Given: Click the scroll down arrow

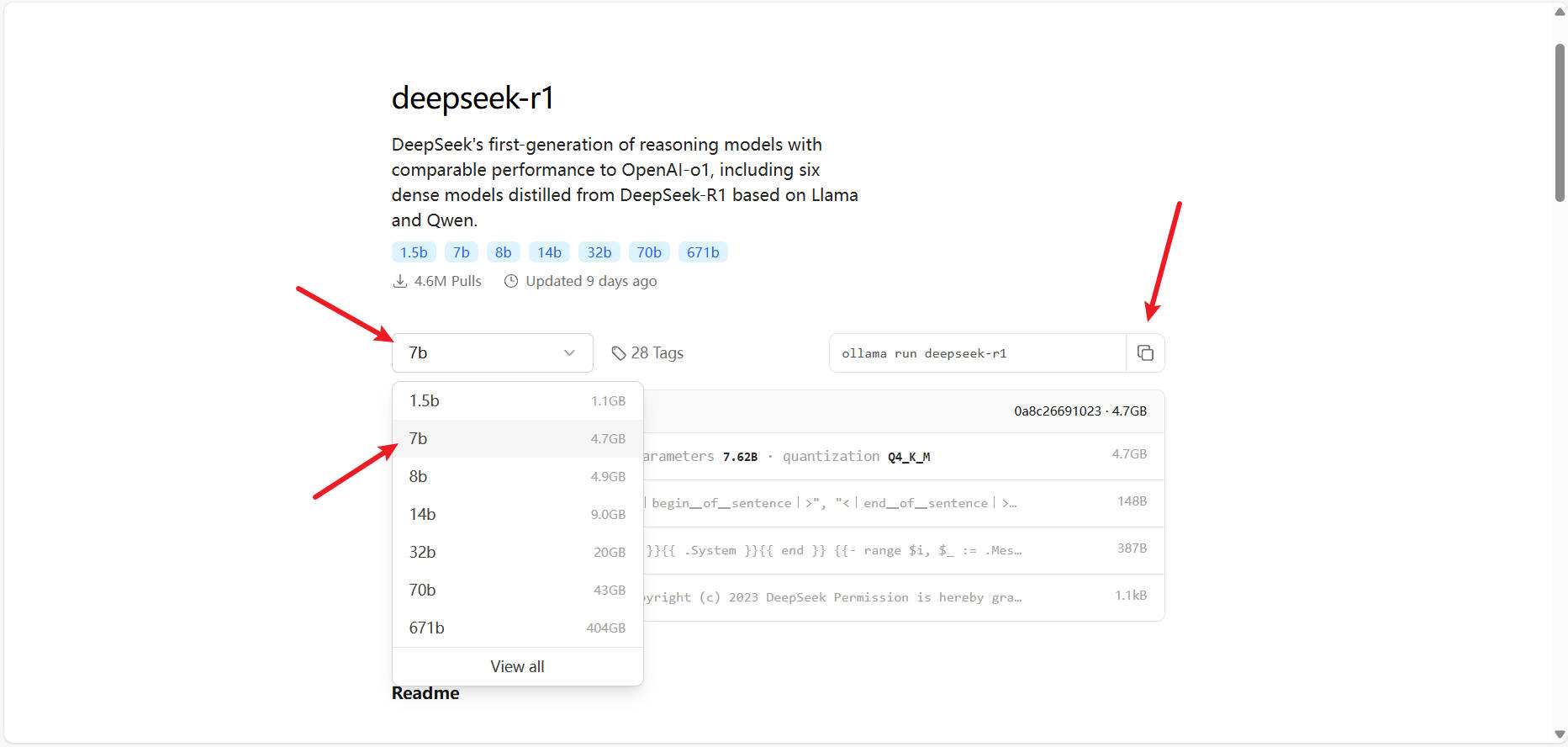Looking at the screenshot, I should (1560, 735).
